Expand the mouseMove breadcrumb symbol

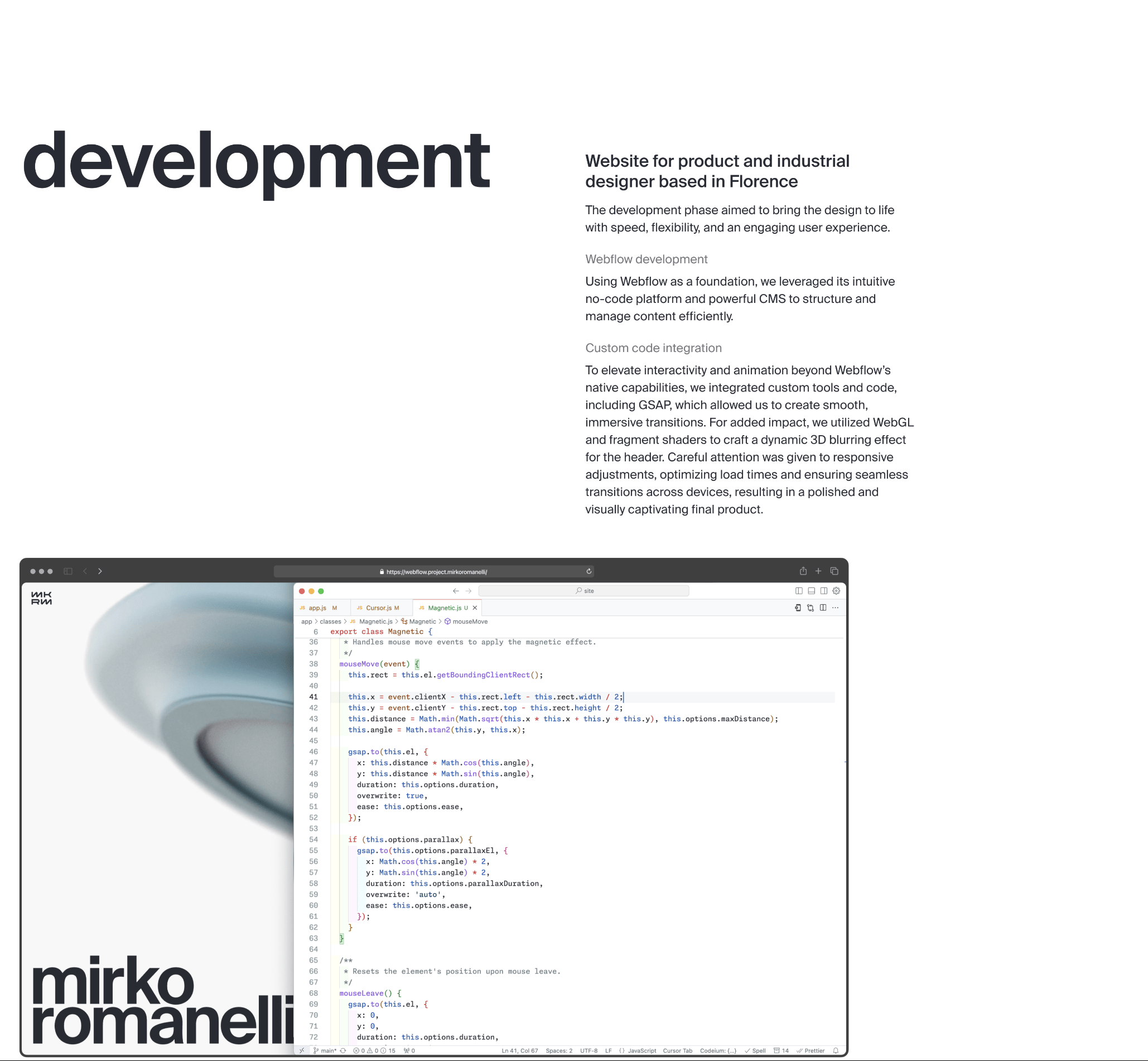pos(470,621)
